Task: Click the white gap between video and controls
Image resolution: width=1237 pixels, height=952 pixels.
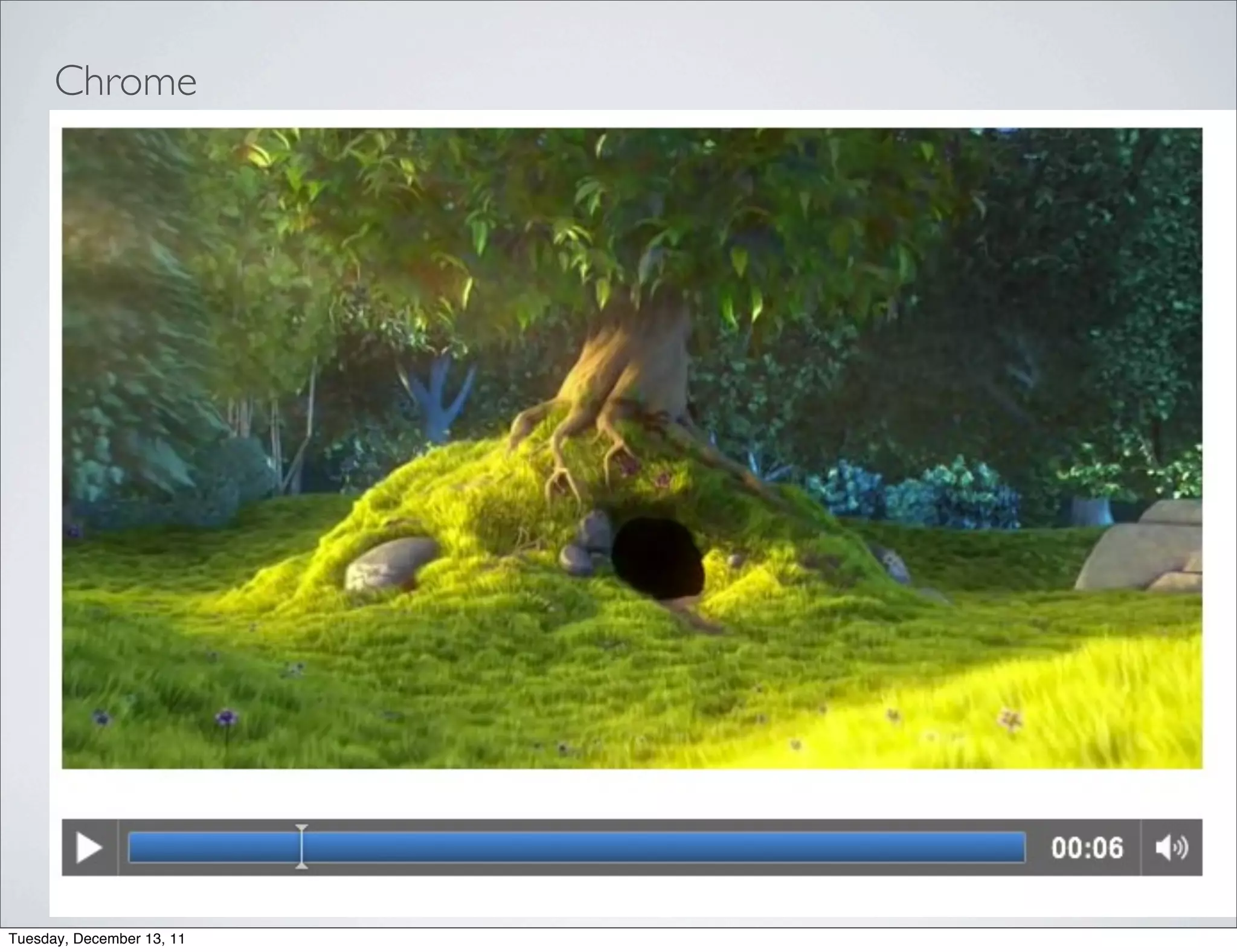Action: point(631,794)
